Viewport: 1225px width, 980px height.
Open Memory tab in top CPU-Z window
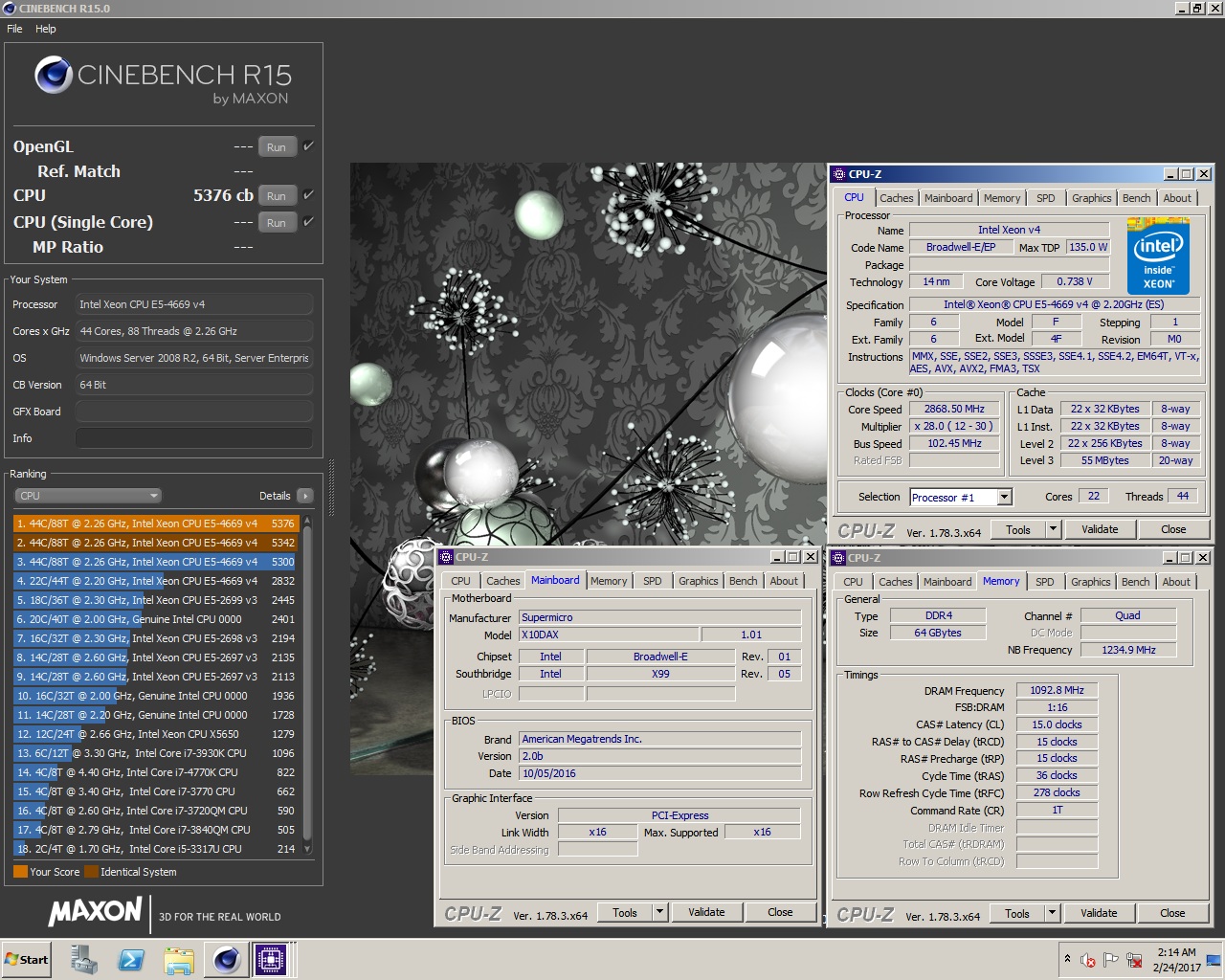point(1002,198)
